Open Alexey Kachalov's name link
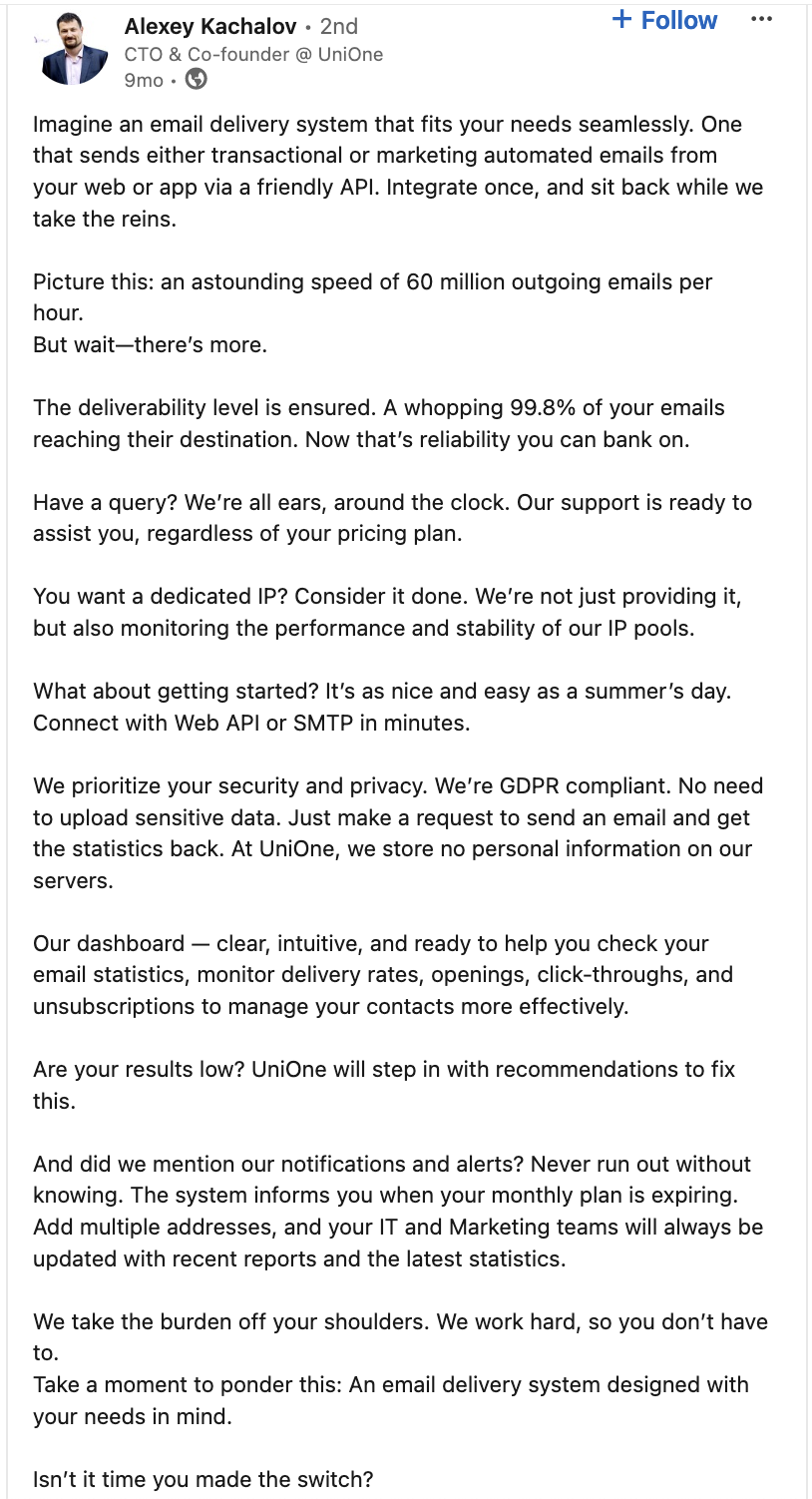 (x=210, y=26)
